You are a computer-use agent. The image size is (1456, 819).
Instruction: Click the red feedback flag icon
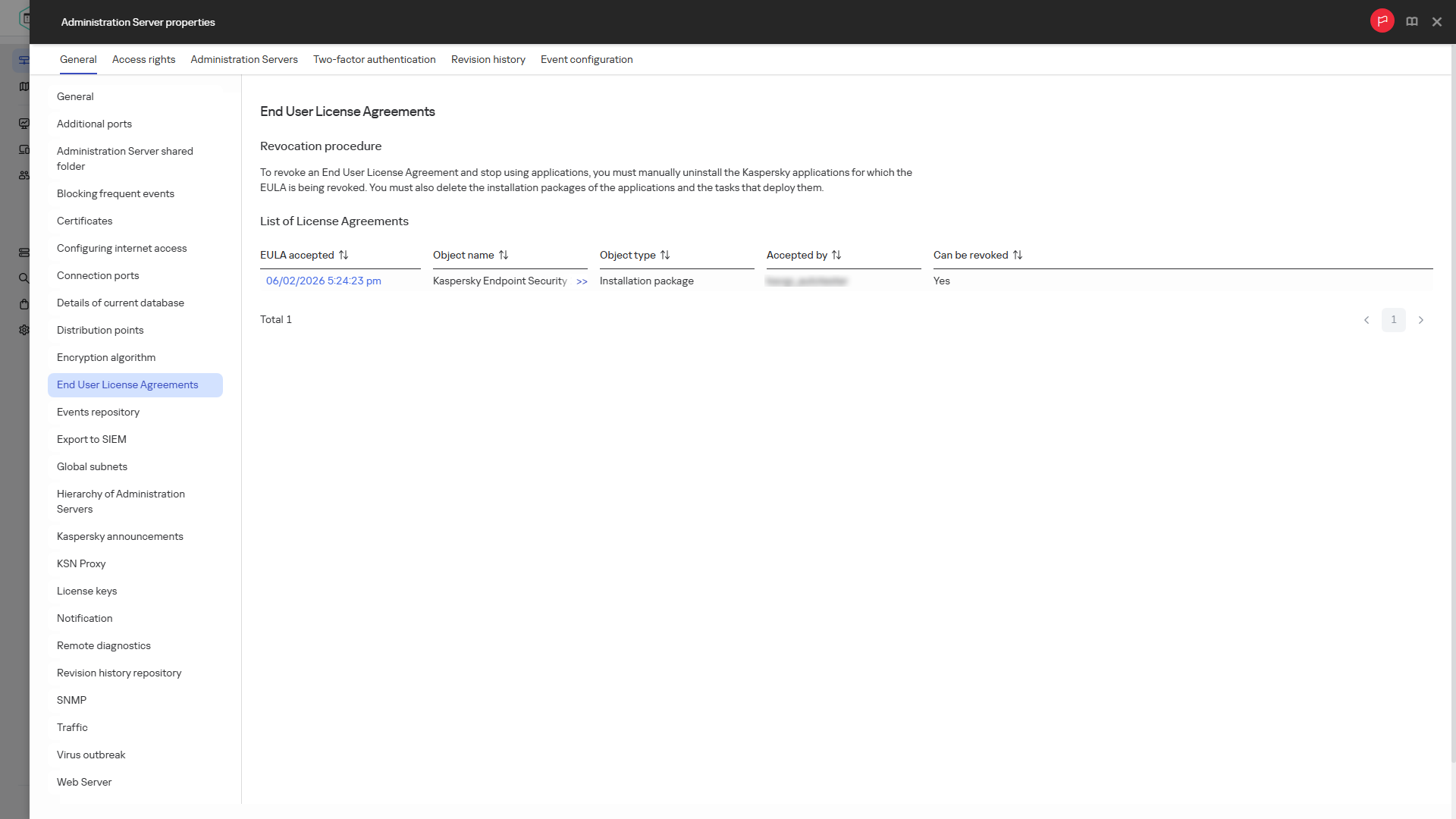1382,21
